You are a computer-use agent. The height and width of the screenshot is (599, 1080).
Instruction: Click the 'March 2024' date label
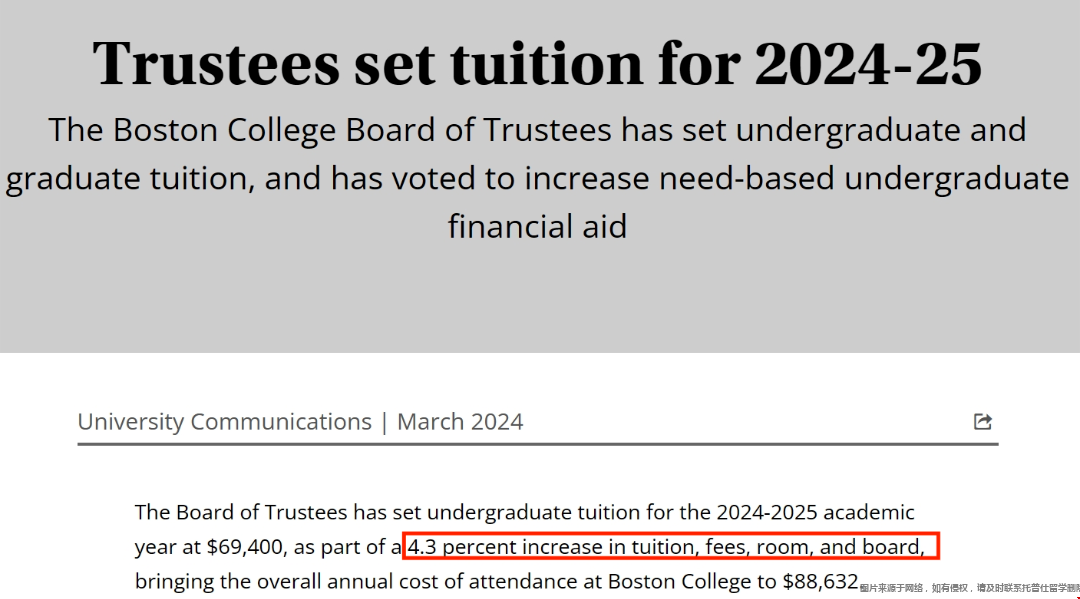pyautogui.click(x=460, y=421)
